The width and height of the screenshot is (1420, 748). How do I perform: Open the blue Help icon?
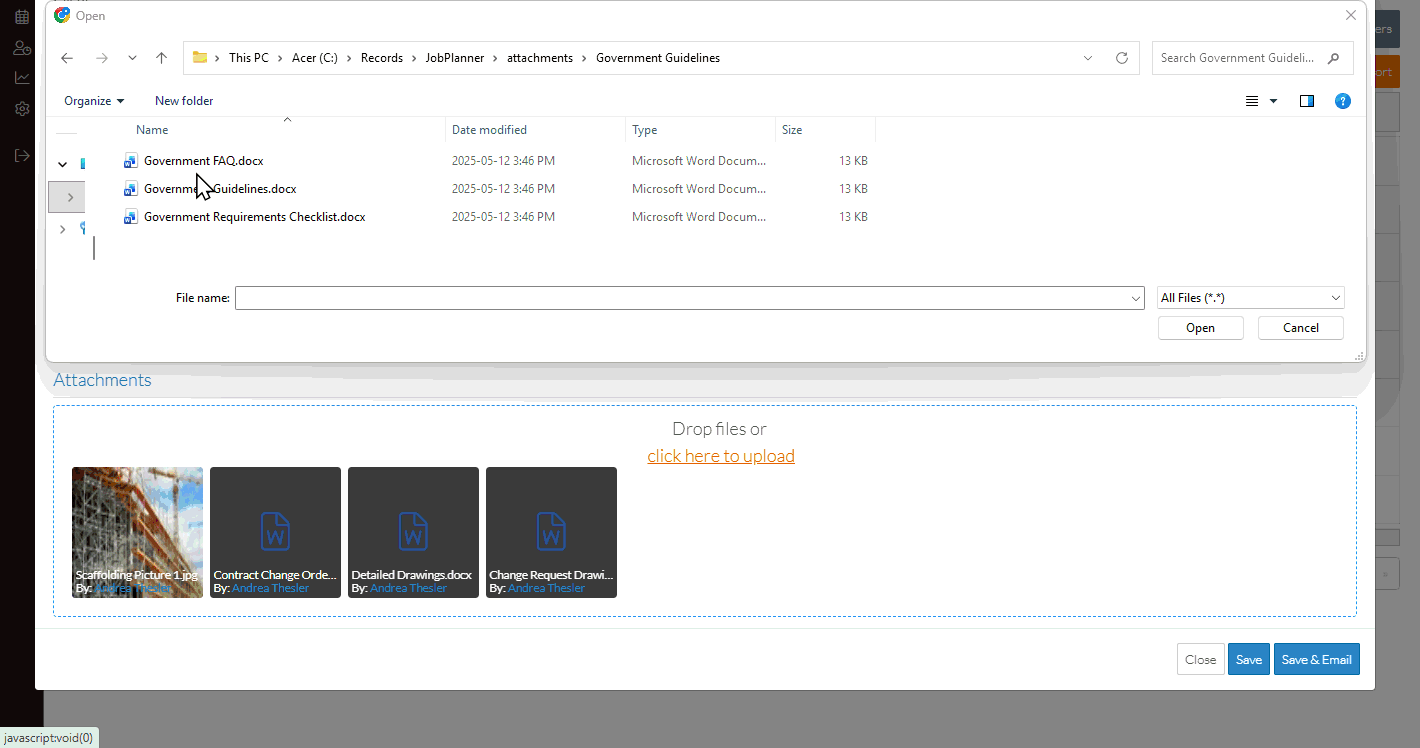[x=1343, y=101]
